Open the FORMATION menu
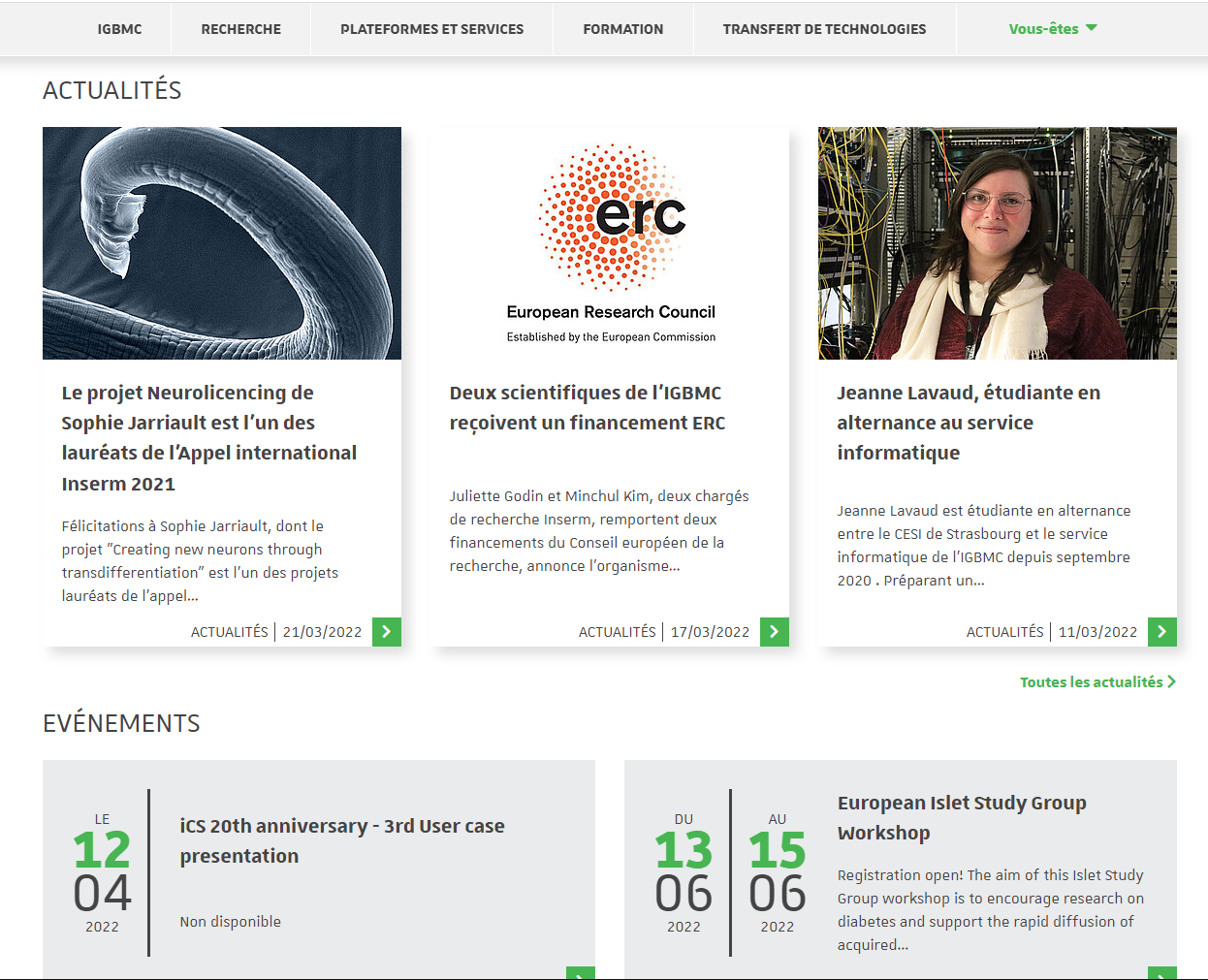 (623, 29)
